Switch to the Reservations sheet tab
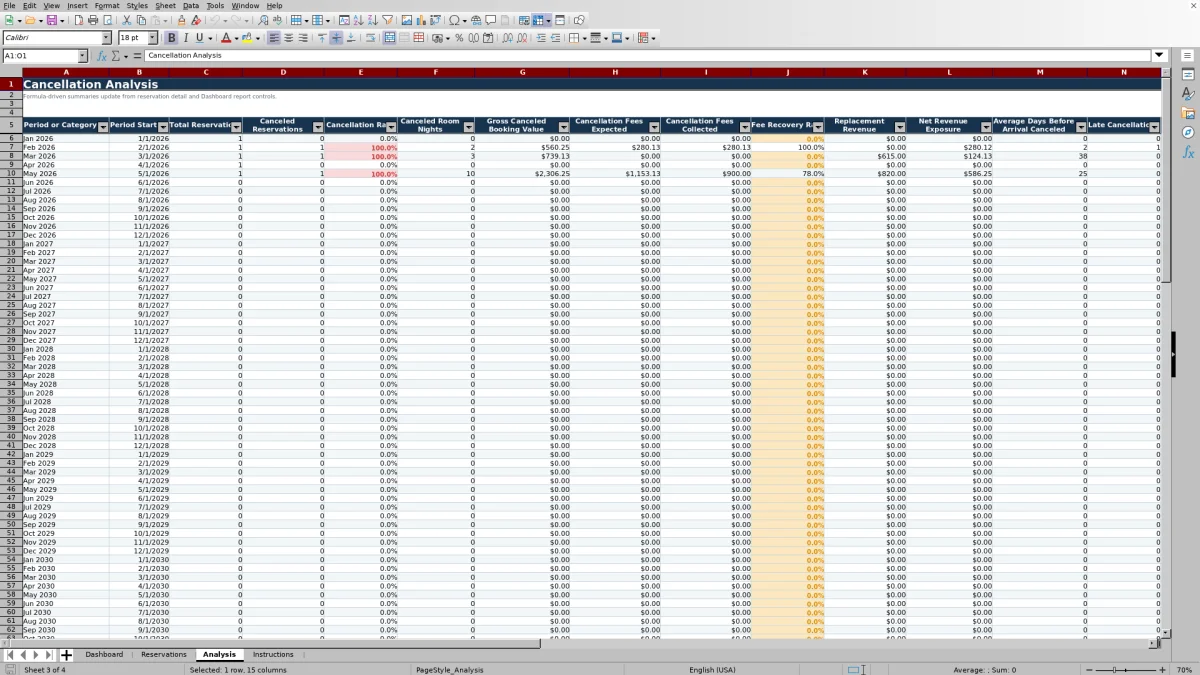 164,655
